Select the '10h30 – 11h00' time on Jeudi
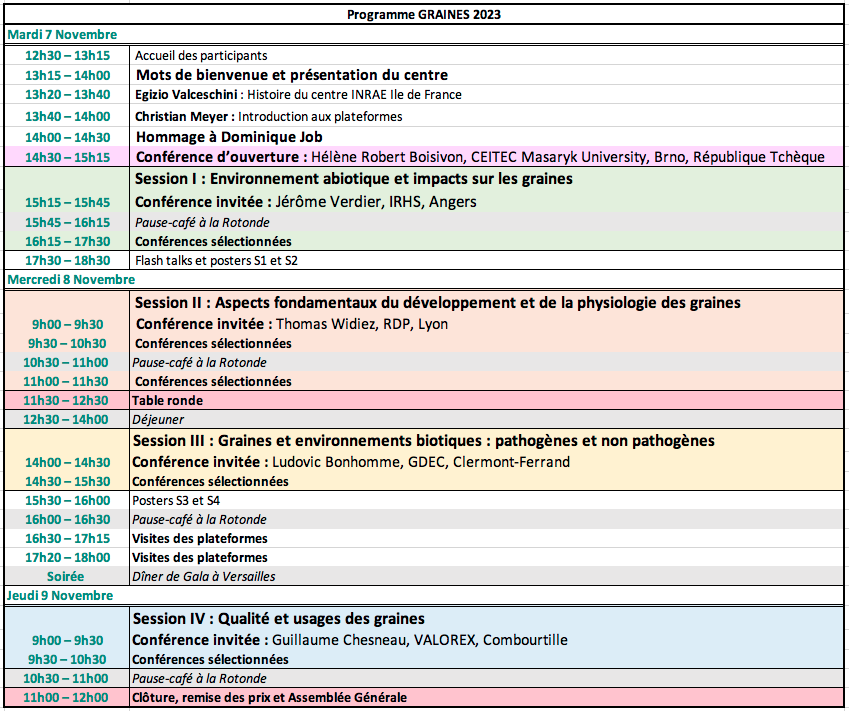 point(66,679)
